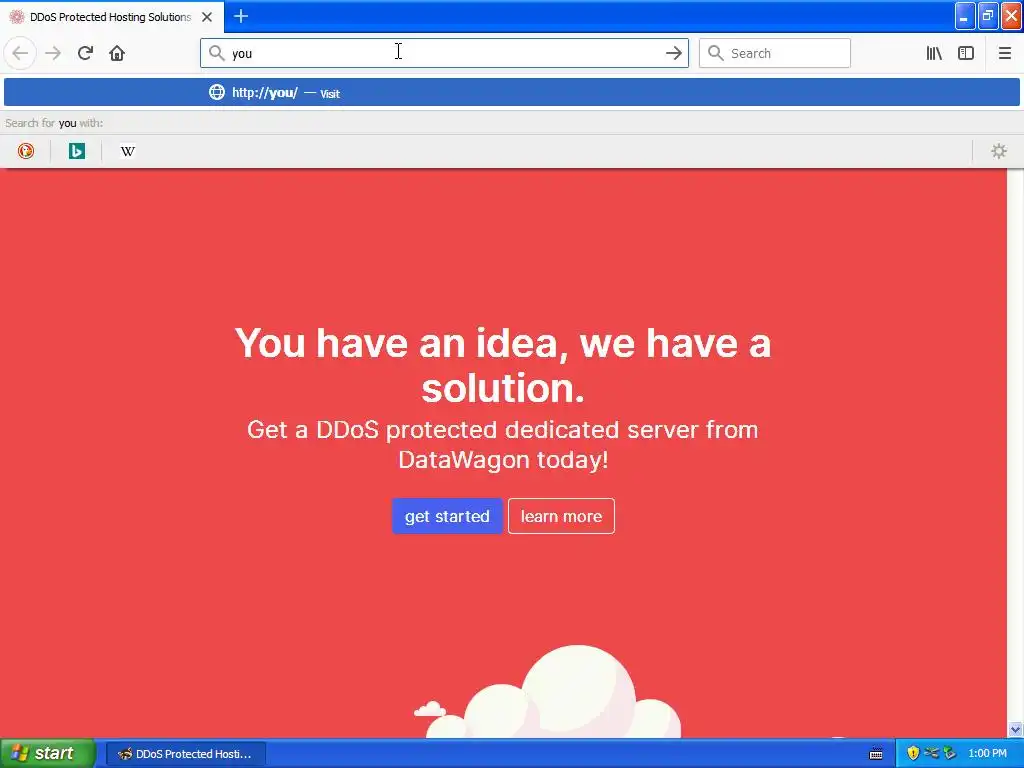Click the magnifier icon in address bar
Screen dimensions: 1024x768
pyautogui.click(x=217, y=53)
